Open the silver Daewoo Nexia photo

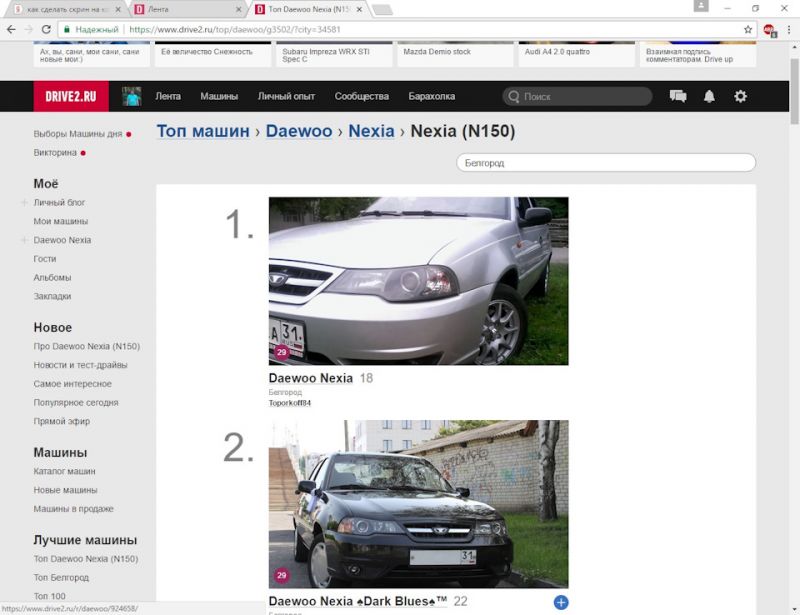pyautogui.click(x=418, y=281)
